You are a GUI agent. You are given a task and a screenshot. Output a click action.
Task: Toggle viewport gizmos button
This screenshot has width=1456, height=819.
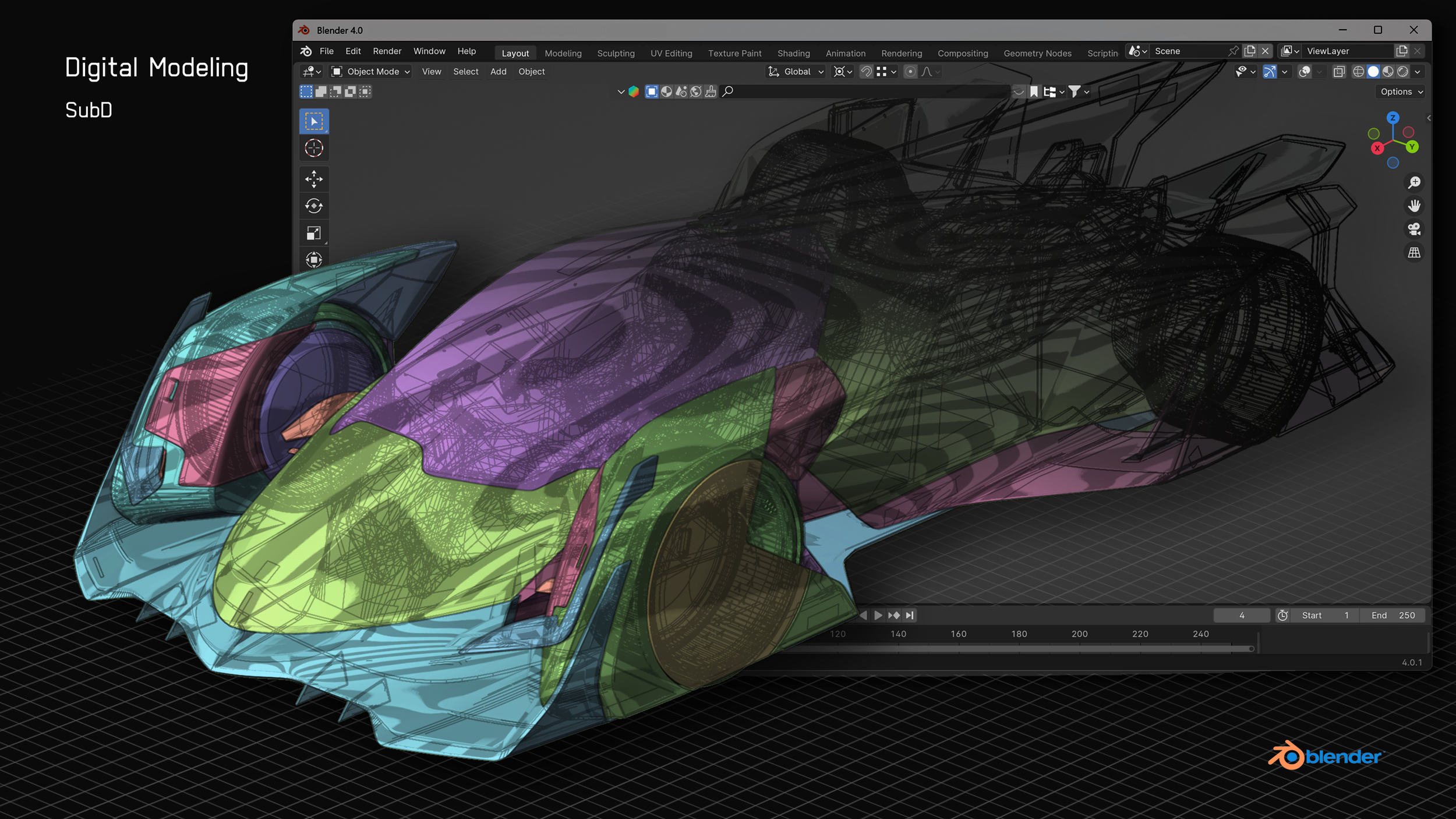1270,72
